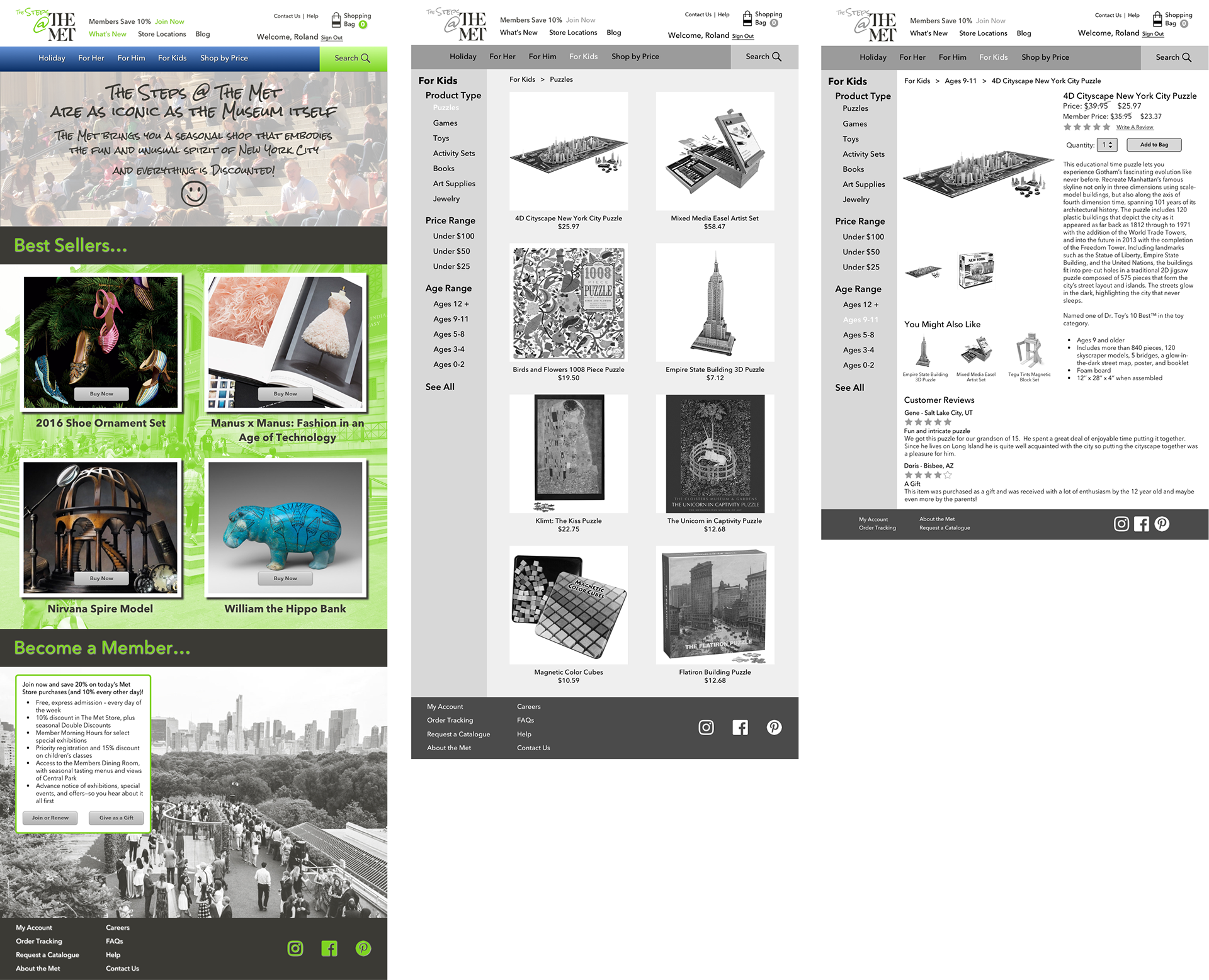Click the green Search magnifier on the home page
The image size is (1209, 980).
tap(365, 58)
